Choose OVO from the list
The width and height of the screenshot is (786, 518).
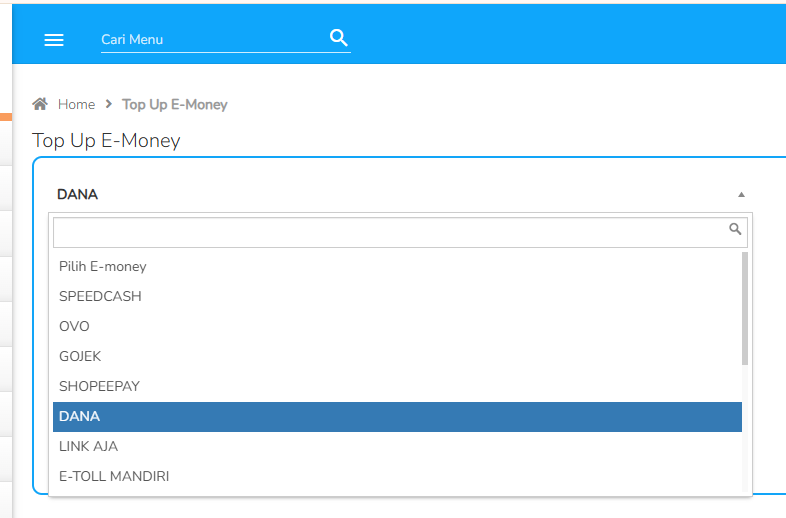coord(398,326)
